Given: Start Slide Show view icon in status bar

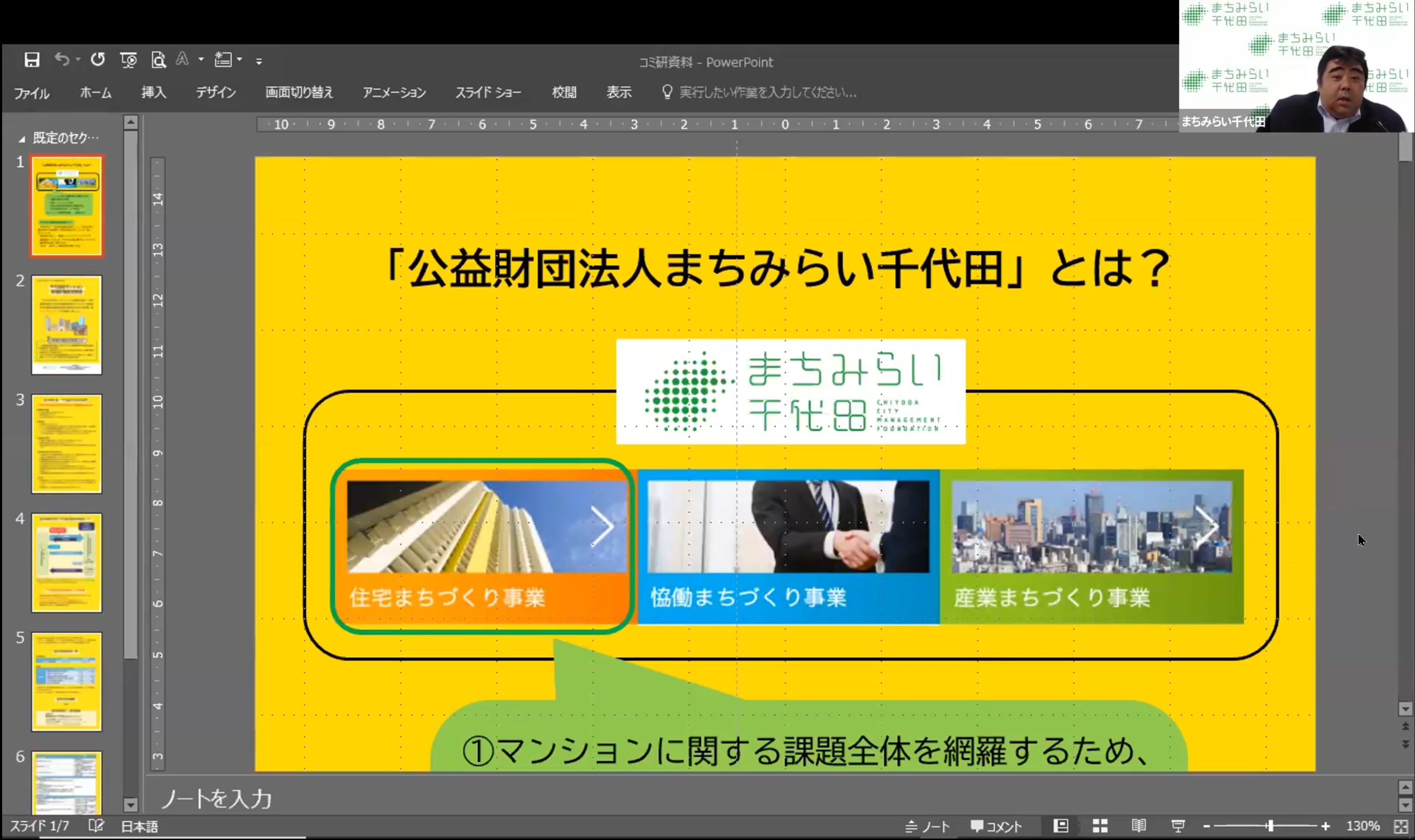Looking at the screenshot, I should coord(1178,826).
